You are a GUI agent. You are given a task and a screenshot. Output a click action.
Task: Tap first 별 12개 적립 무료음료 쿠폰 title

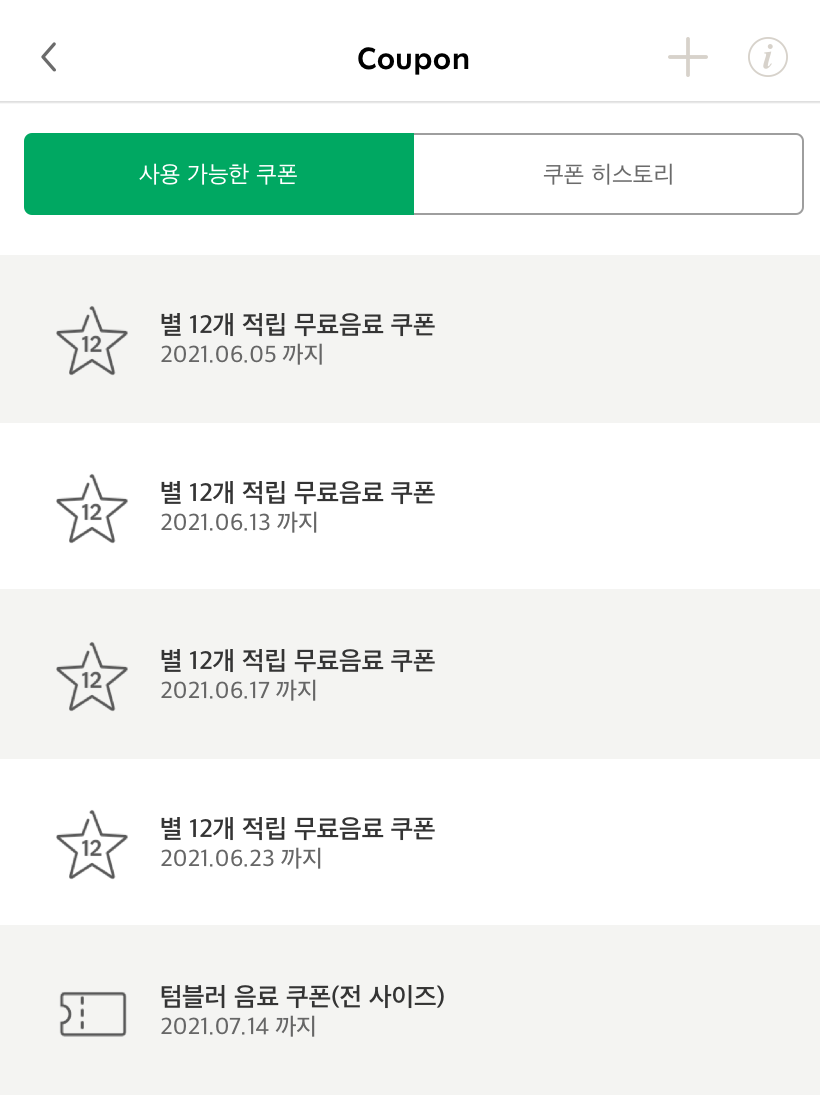[297, 324]
